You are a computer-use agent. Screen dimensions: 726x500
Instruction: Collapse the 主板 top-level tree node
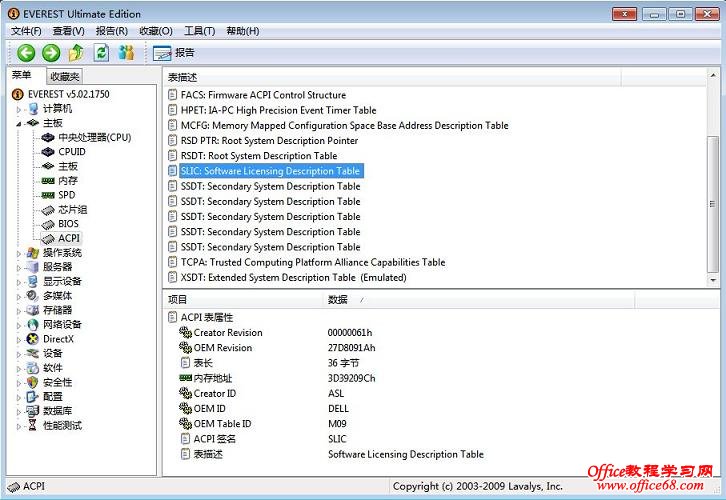[x=19, y=124]
